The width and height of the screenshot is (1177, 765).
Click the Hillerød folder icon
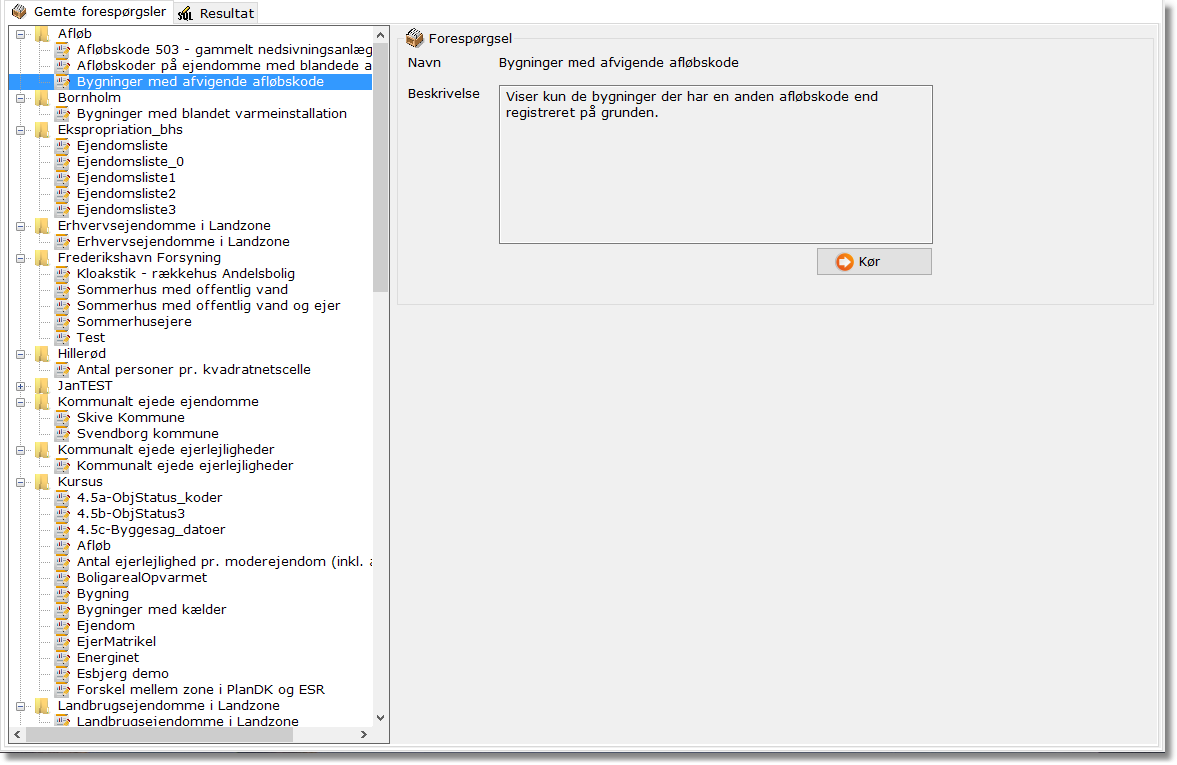click(x=42, y=354)
